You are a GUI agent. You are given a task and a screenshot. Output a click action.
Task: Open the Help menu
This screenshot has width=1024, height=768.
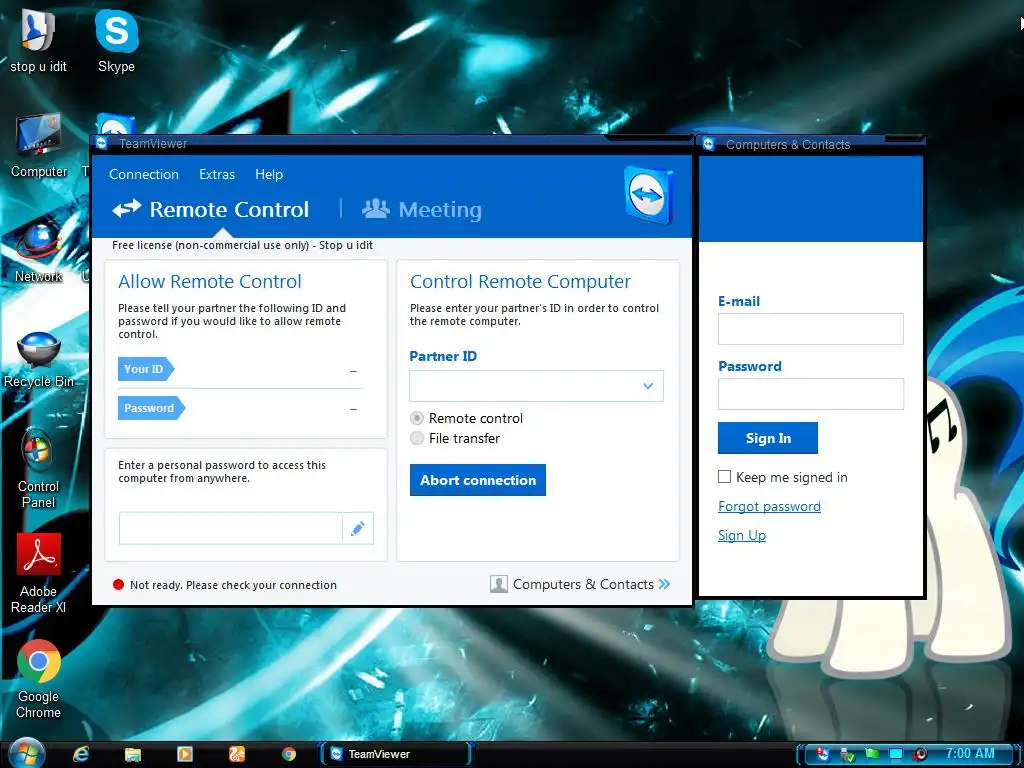coord(269,174)
